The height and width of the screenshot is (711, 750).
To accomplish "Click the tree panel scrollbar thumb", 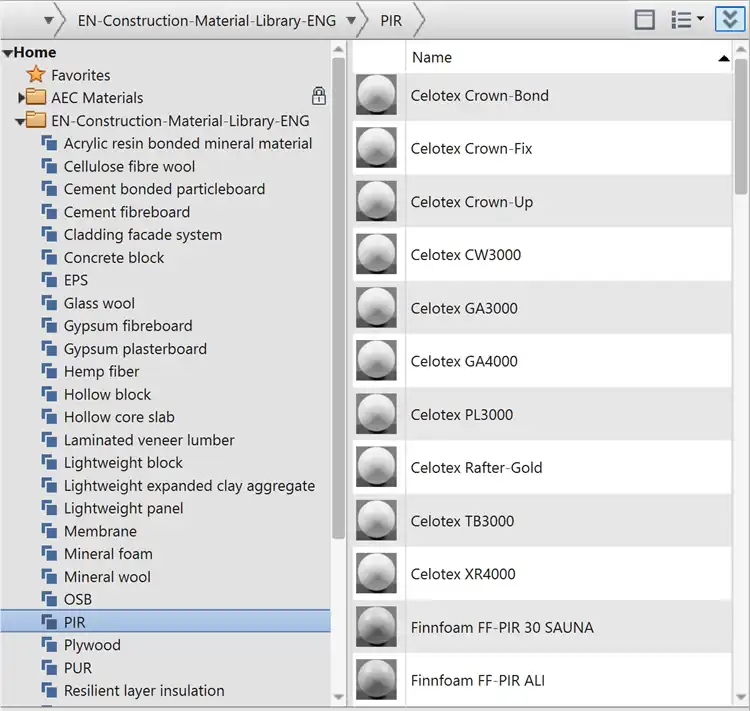I will click(338, 298).
